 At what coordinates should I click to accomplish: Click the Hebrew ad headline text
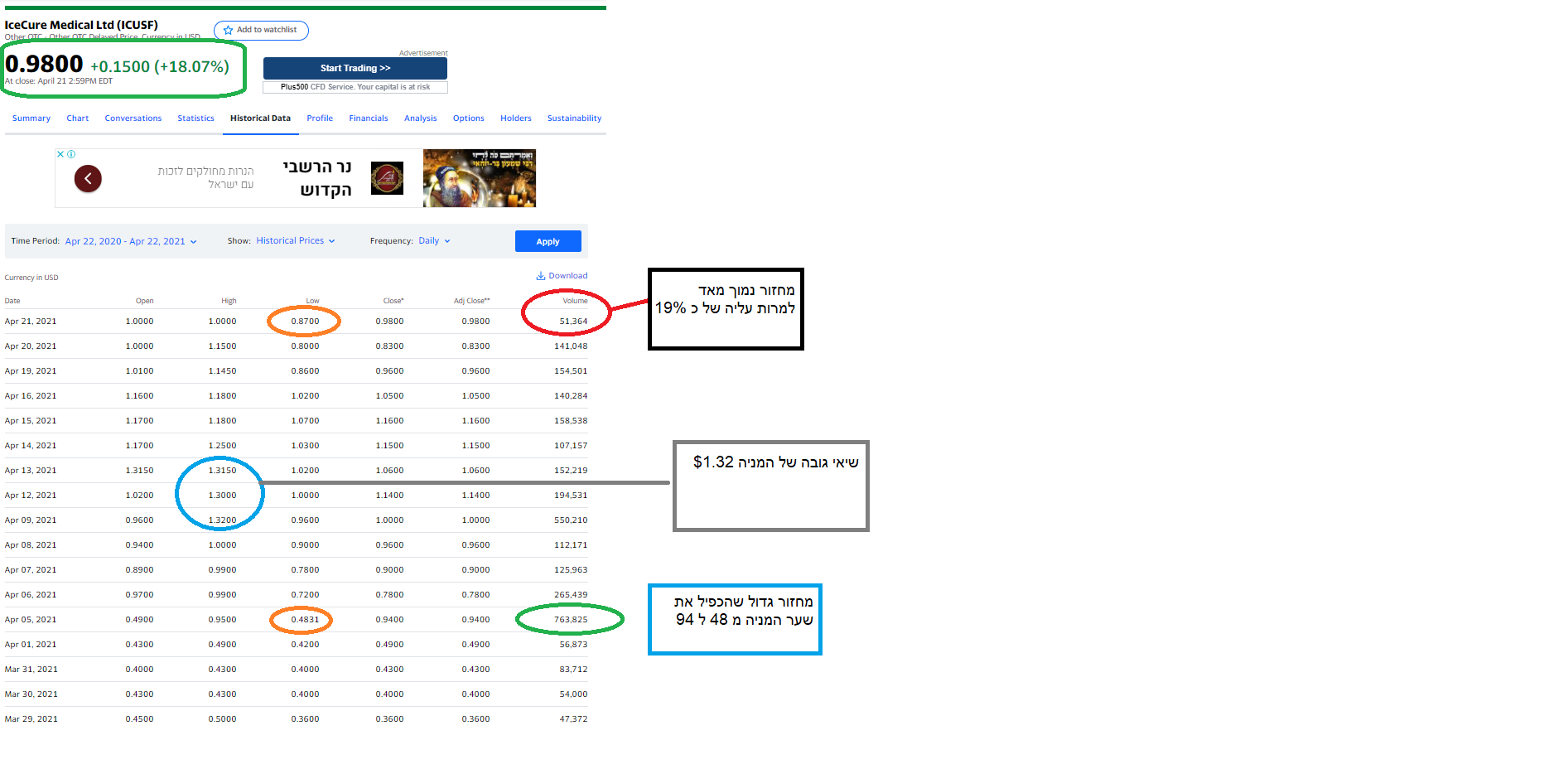pos(317,178)
